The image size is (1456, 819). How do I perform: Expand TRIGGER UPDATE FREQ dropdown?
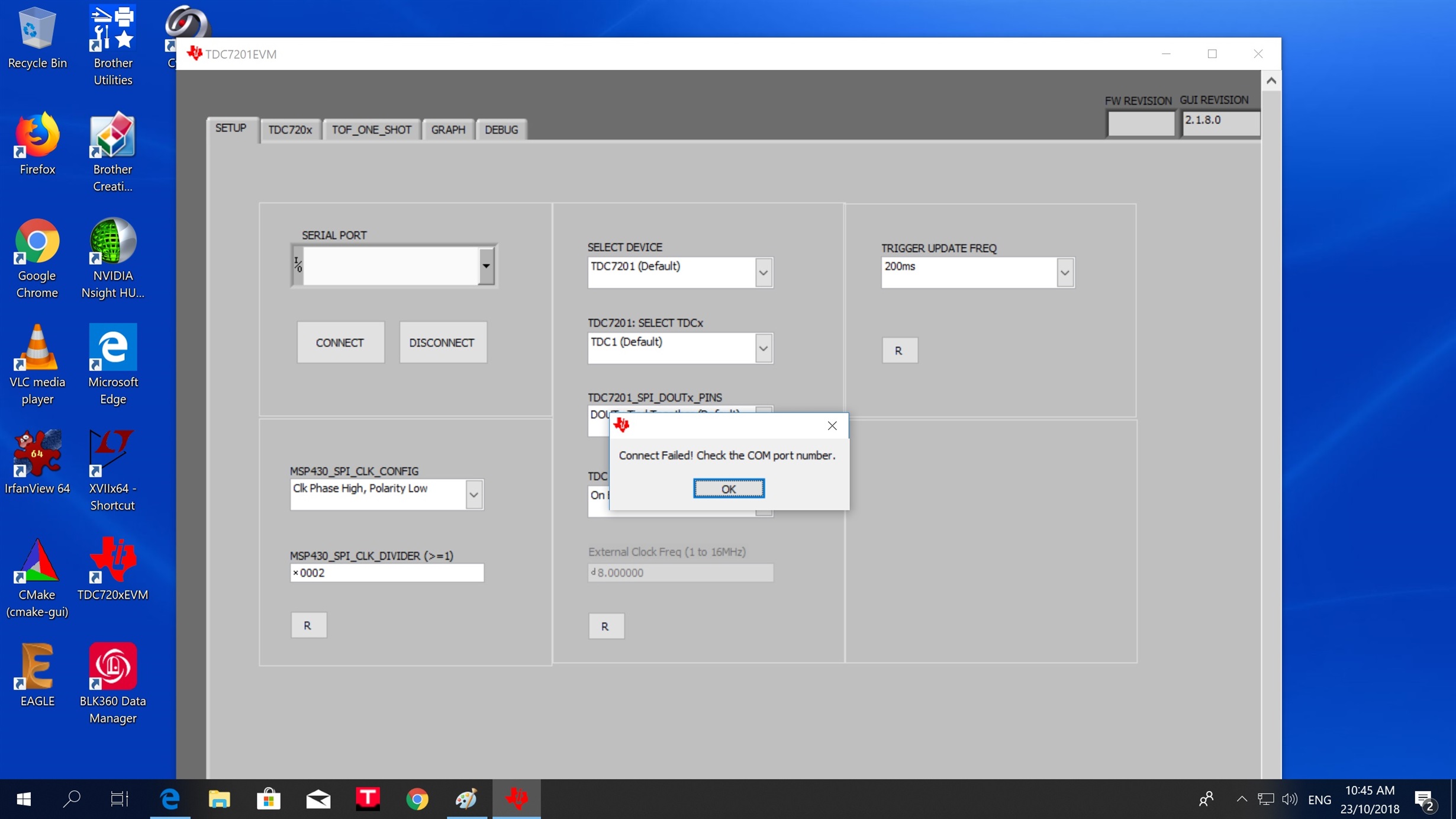click(1064, 273)
